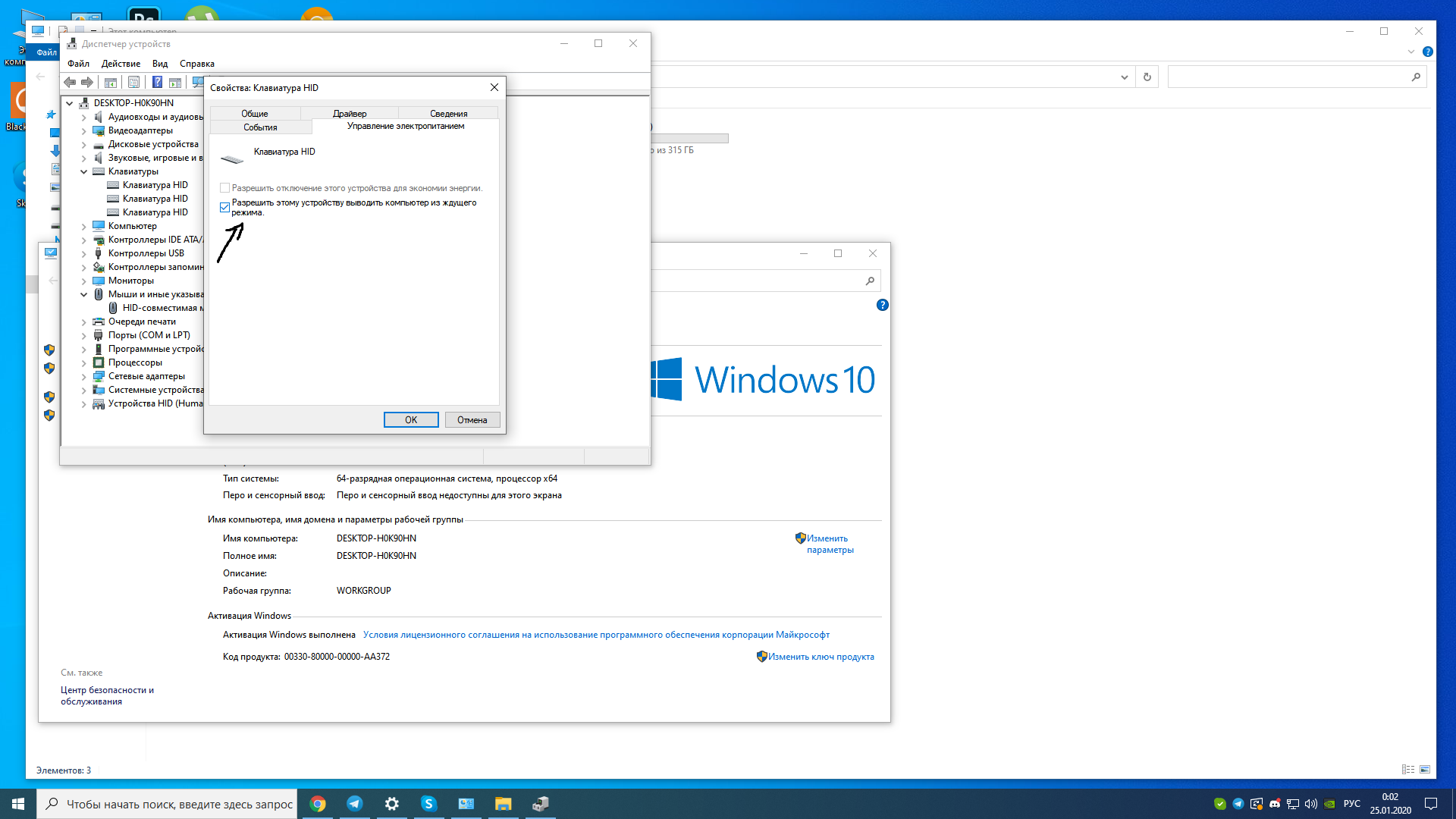Open the Вид menu

click(x=160, y=64)
